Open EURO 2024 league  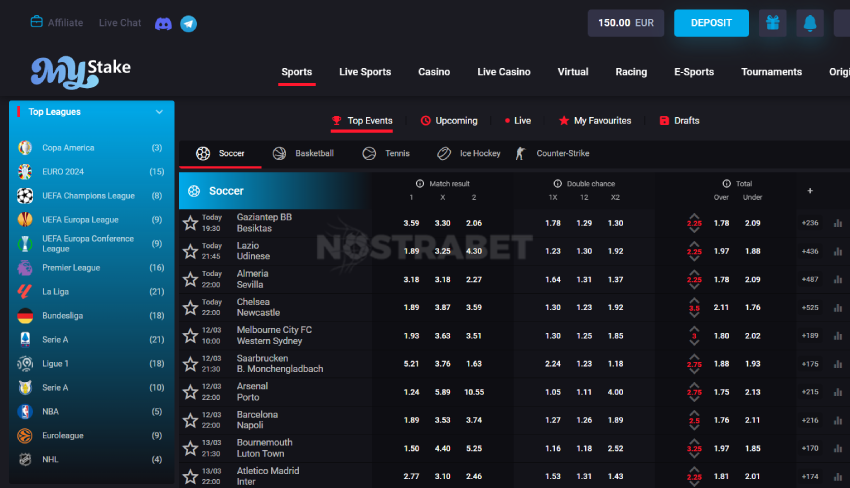pos(92,171)
